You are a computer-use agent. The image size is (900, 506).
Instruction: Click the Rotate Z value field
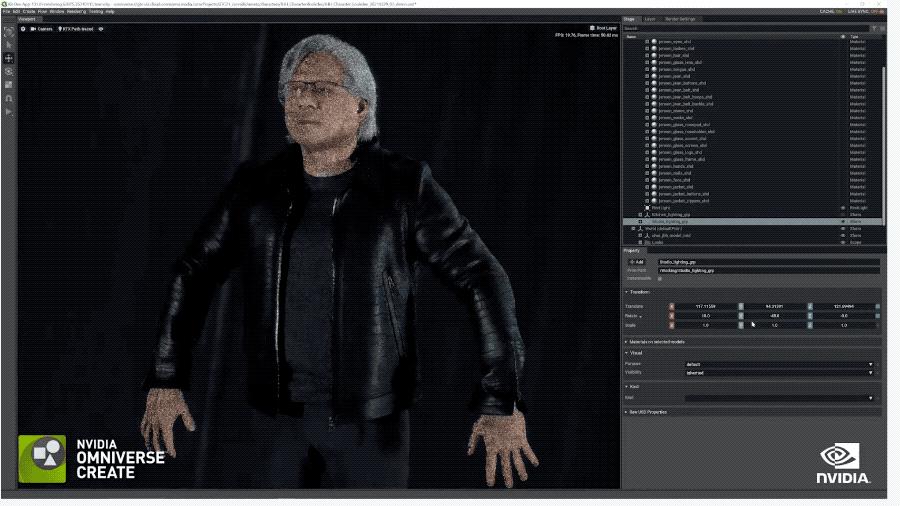[844, 316]
